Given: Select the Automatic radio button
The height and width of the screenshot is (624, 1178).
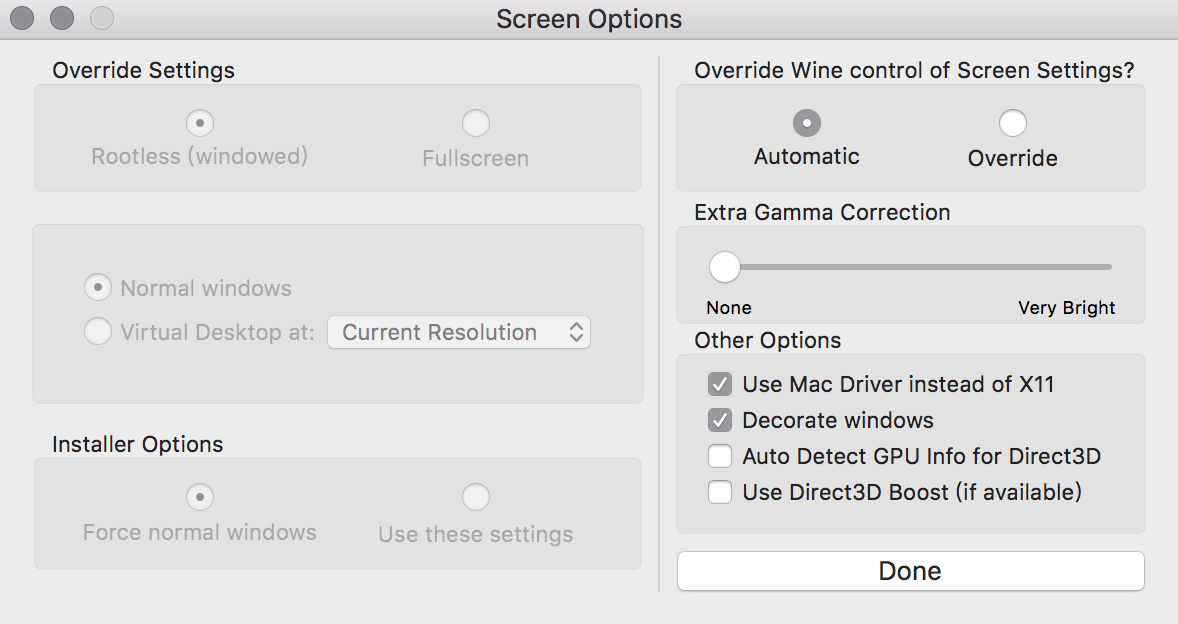Looking at the screenshot, I should click(806, 123).
